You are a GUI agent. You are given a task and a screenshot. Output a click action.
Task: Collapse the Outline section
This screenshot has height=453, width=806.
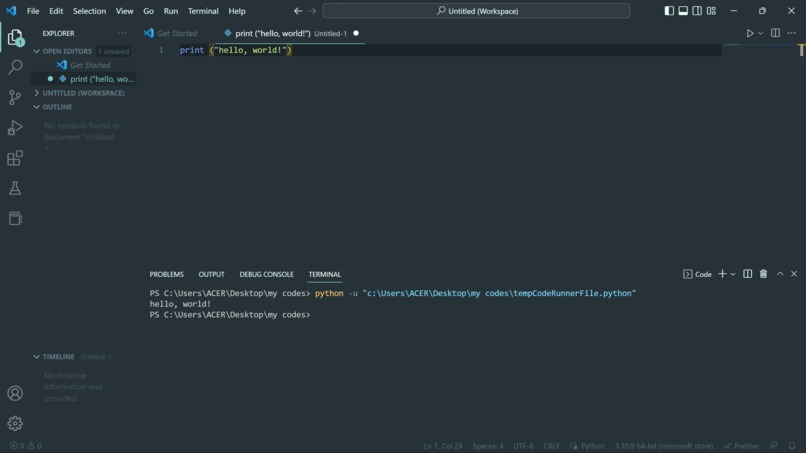pos(36,107)
